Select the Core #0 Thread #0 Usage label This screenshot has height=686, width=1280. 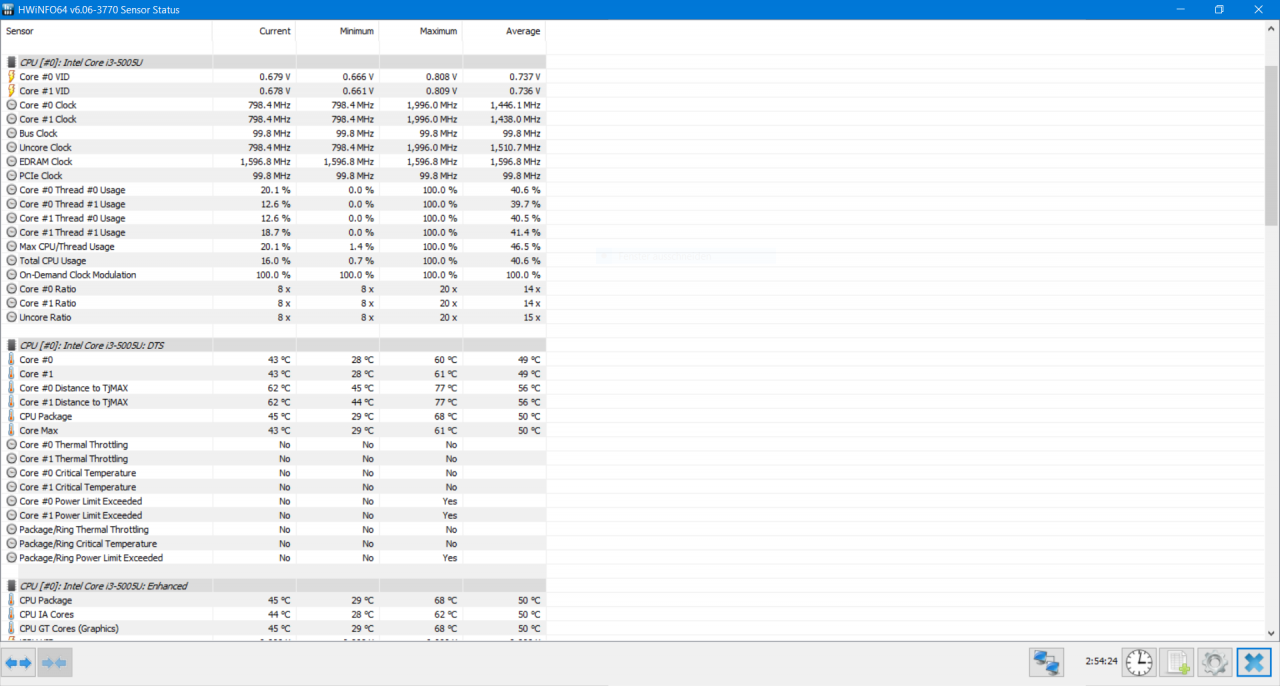72,190
